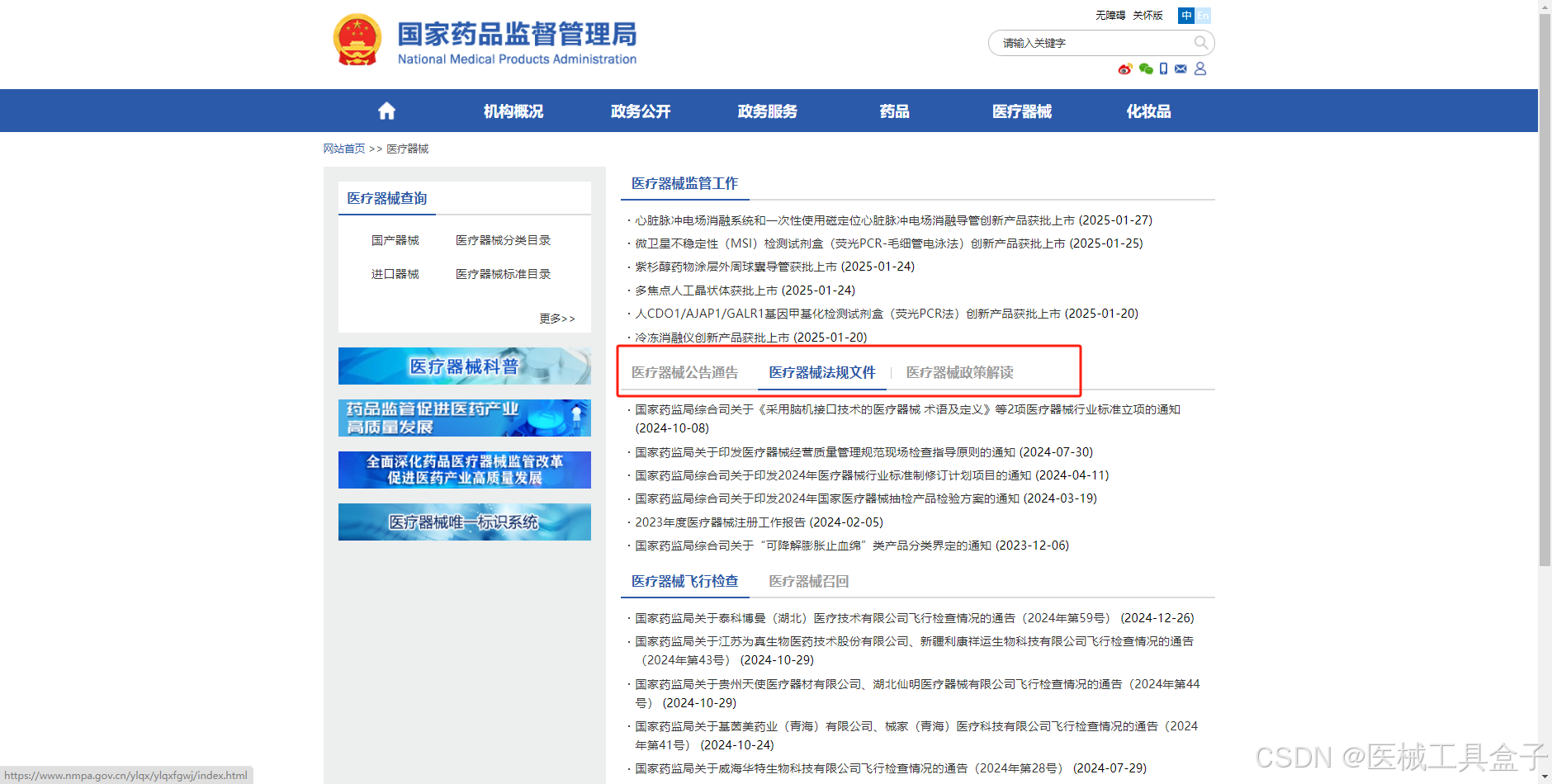Click the email envelope icon
The image size is (1552, 784).
1181,68
